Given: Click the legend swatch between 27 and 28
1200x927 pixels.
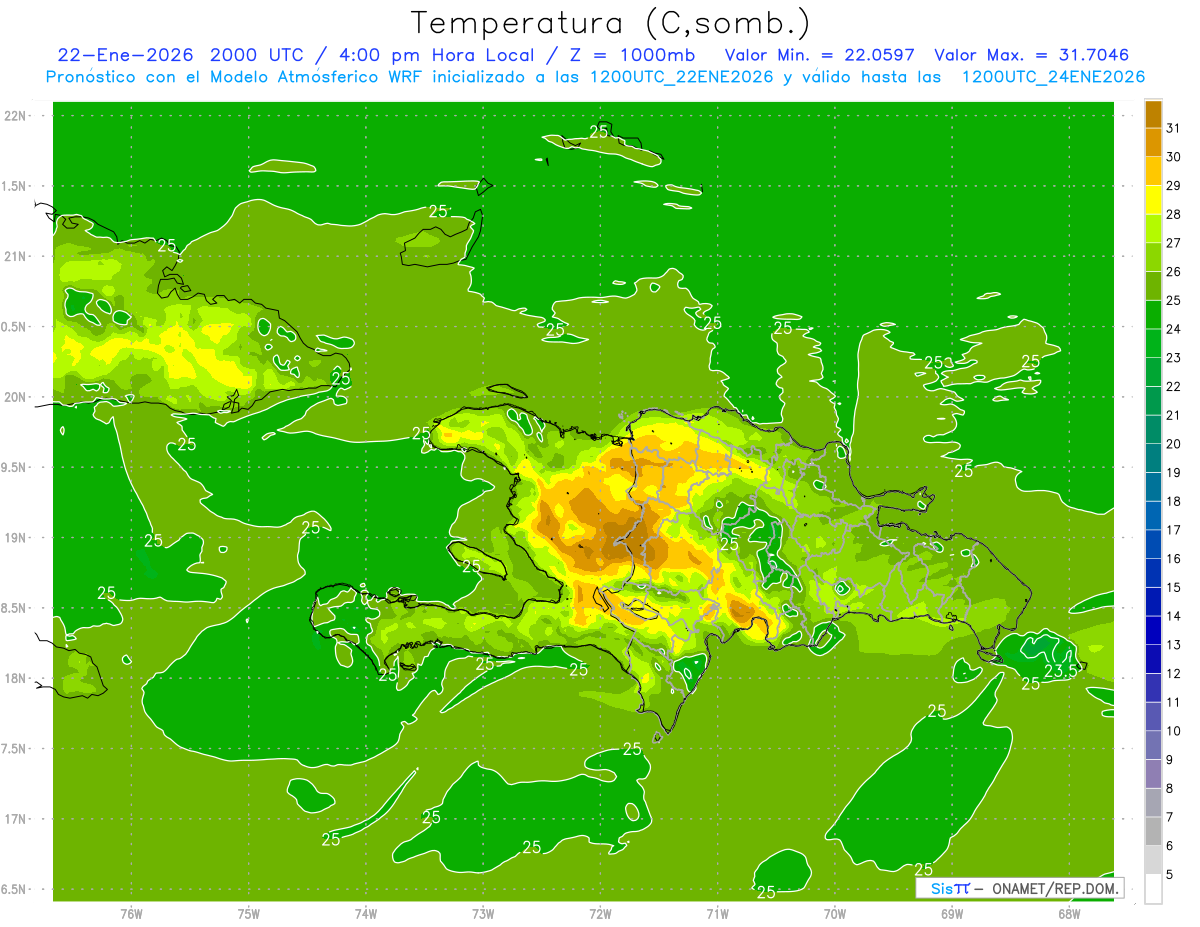Looking at the screenshot, I should [x=1153, y=228].
